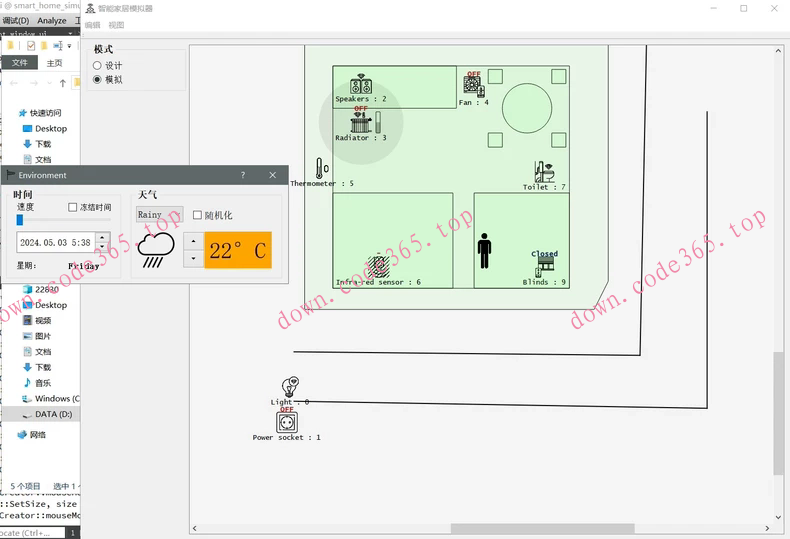Click the vertical scrollbar thumb of canvas
This screenshot has width=790, height=539.
(778, 413)
